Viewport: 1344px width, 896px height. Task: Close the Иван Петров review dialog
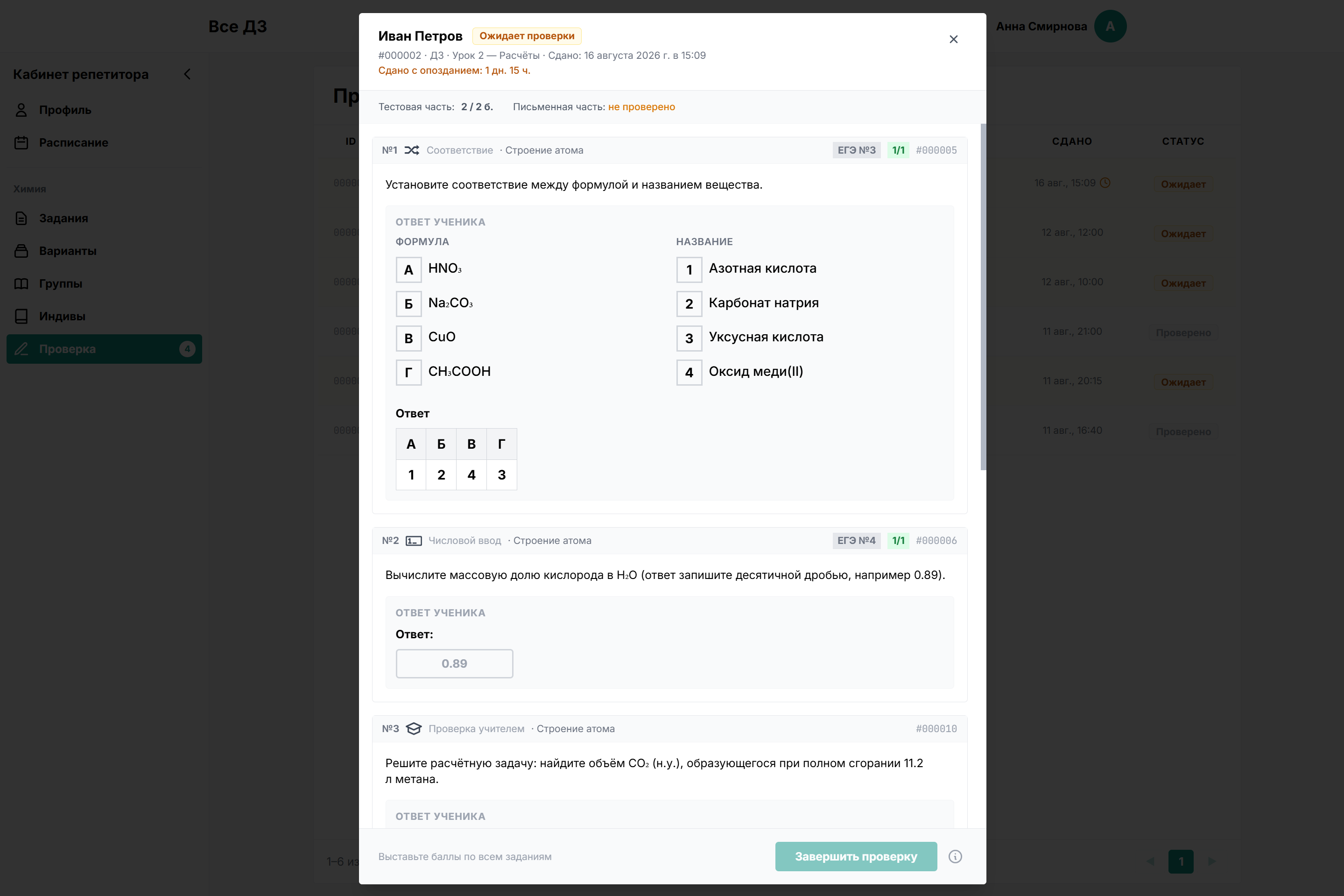click(953, 39)
